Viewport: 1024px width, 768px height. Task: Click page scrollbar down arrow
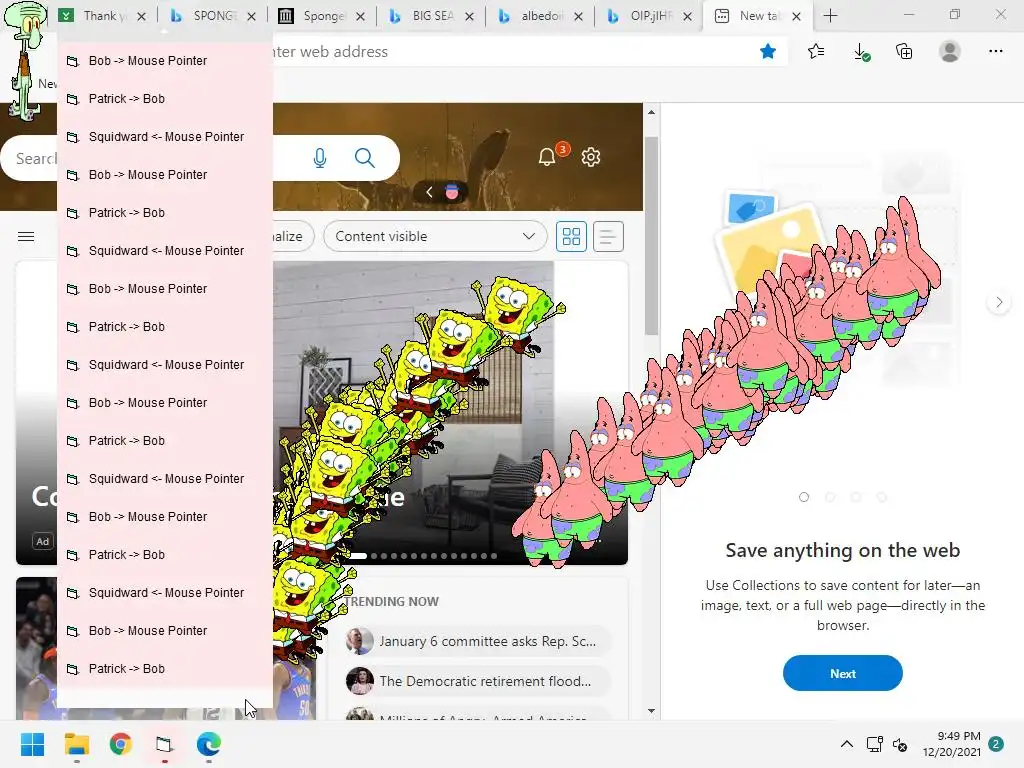651,711
